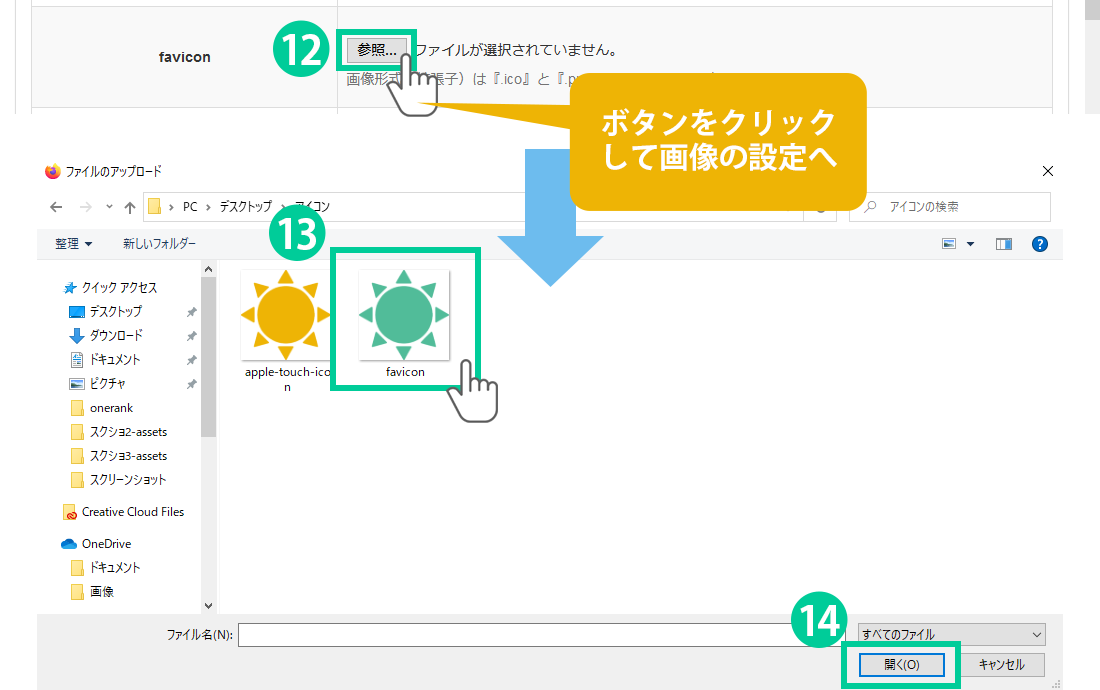This screenshot has width=1100, height=690.
Task: Select ダウンロード in quick access
Action: point(116,336)
